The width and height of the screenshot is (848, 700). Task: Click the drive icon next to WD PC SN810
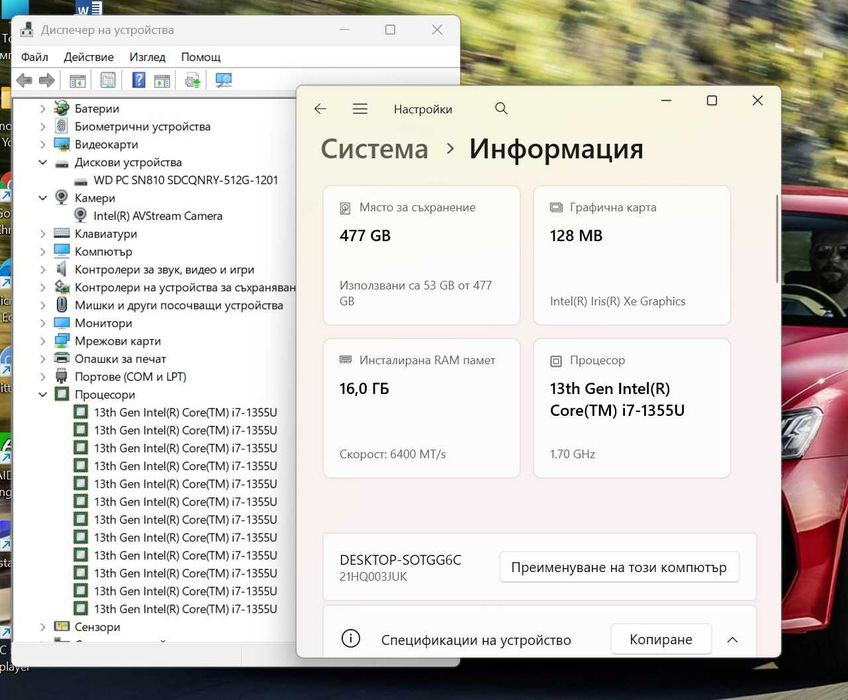81,181
